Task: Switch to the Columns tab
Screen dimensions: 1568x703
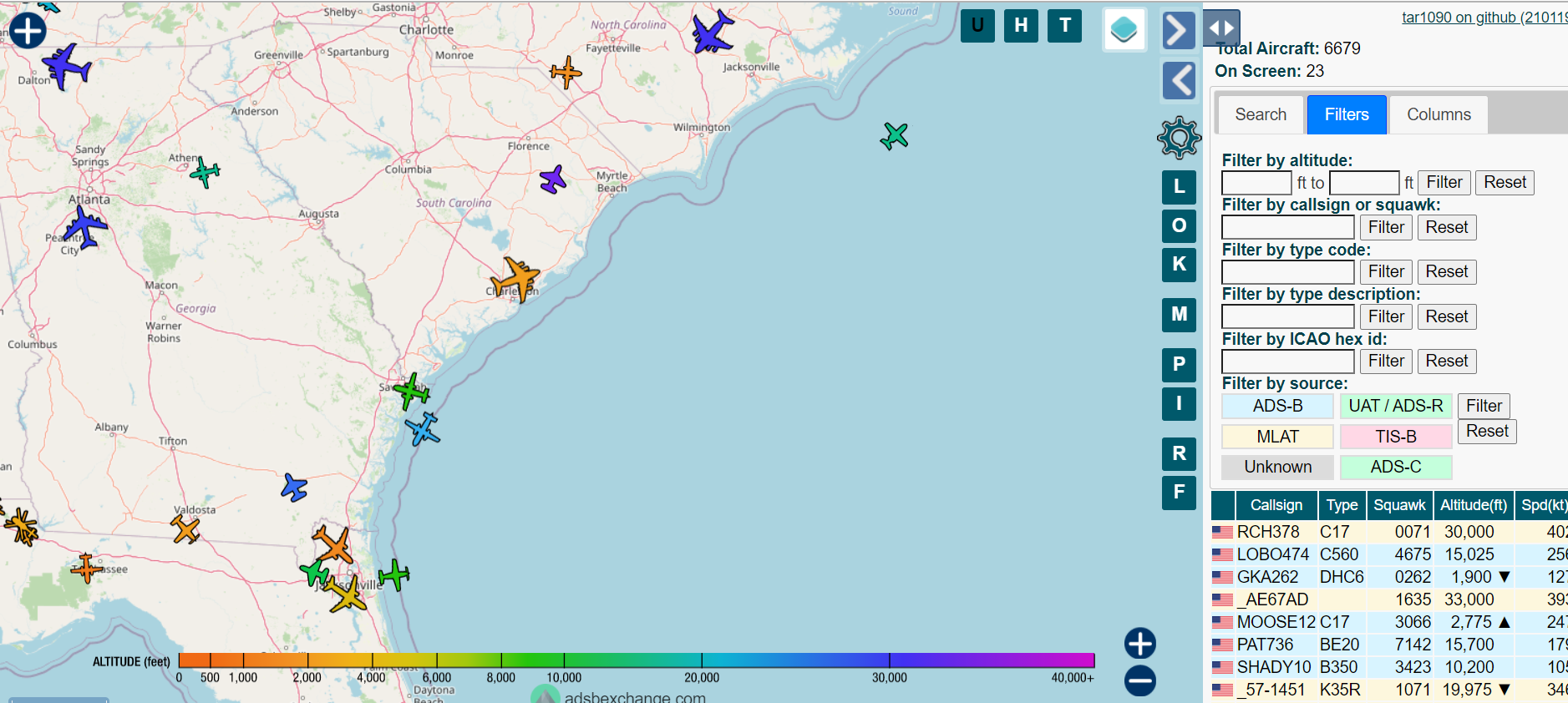Action: pyautogui.click(x=1439, y=114)
